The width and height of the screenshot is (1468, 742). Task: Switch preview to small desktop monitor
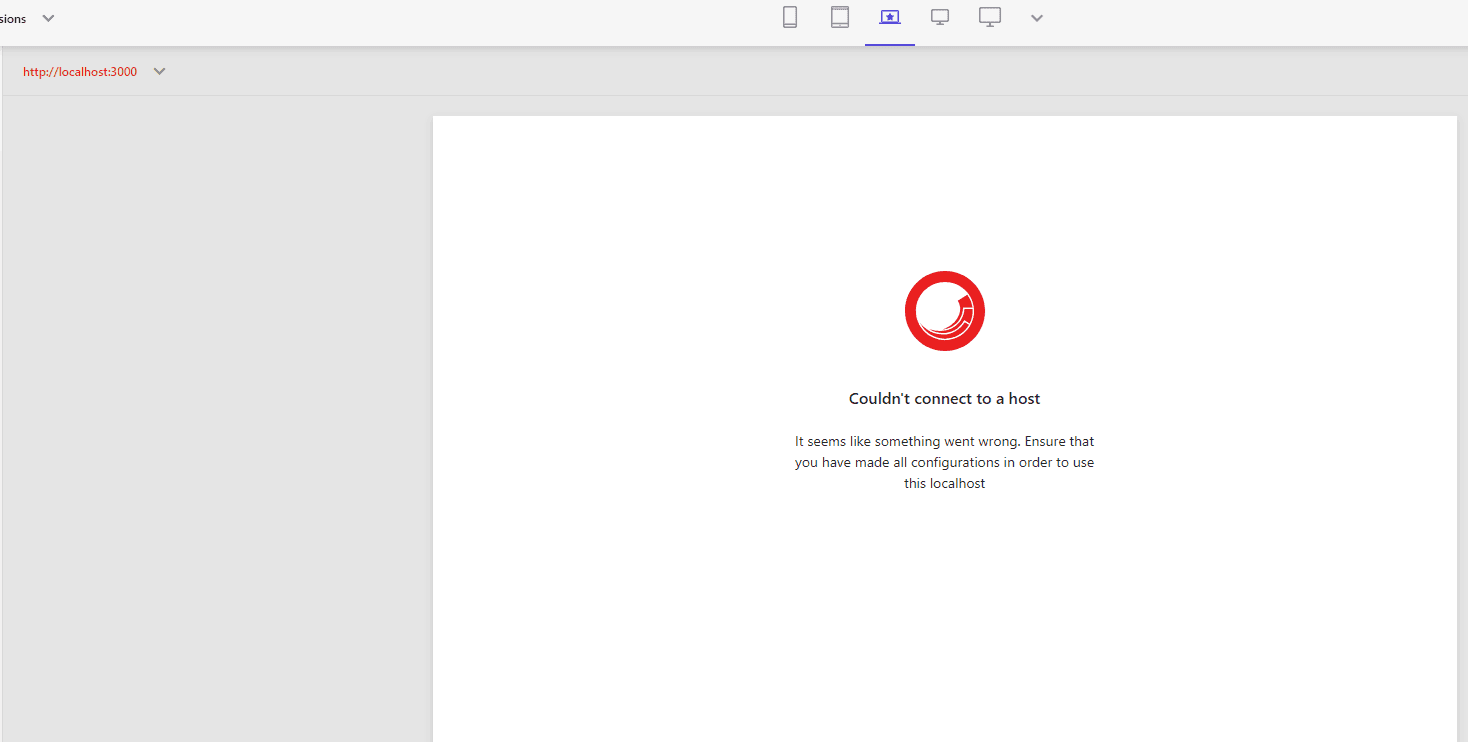(x=940, y=17)
